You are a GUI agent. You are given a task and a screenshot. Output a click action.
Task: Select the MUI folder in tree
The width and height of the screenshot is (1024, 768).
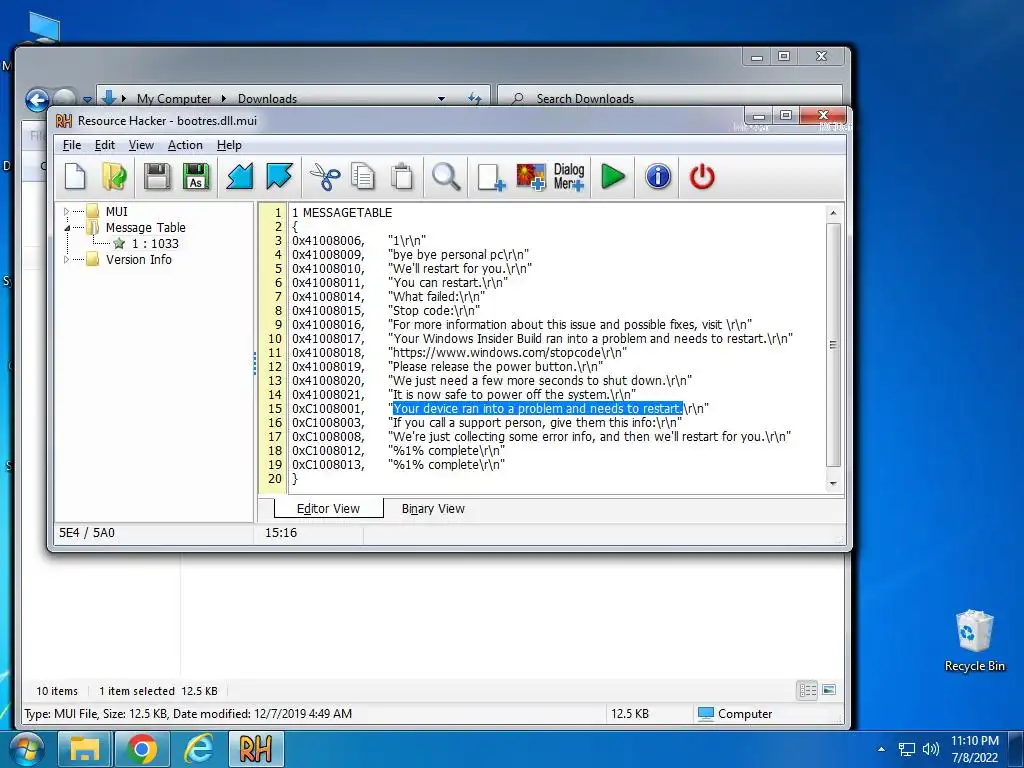[x=116, y=212]
